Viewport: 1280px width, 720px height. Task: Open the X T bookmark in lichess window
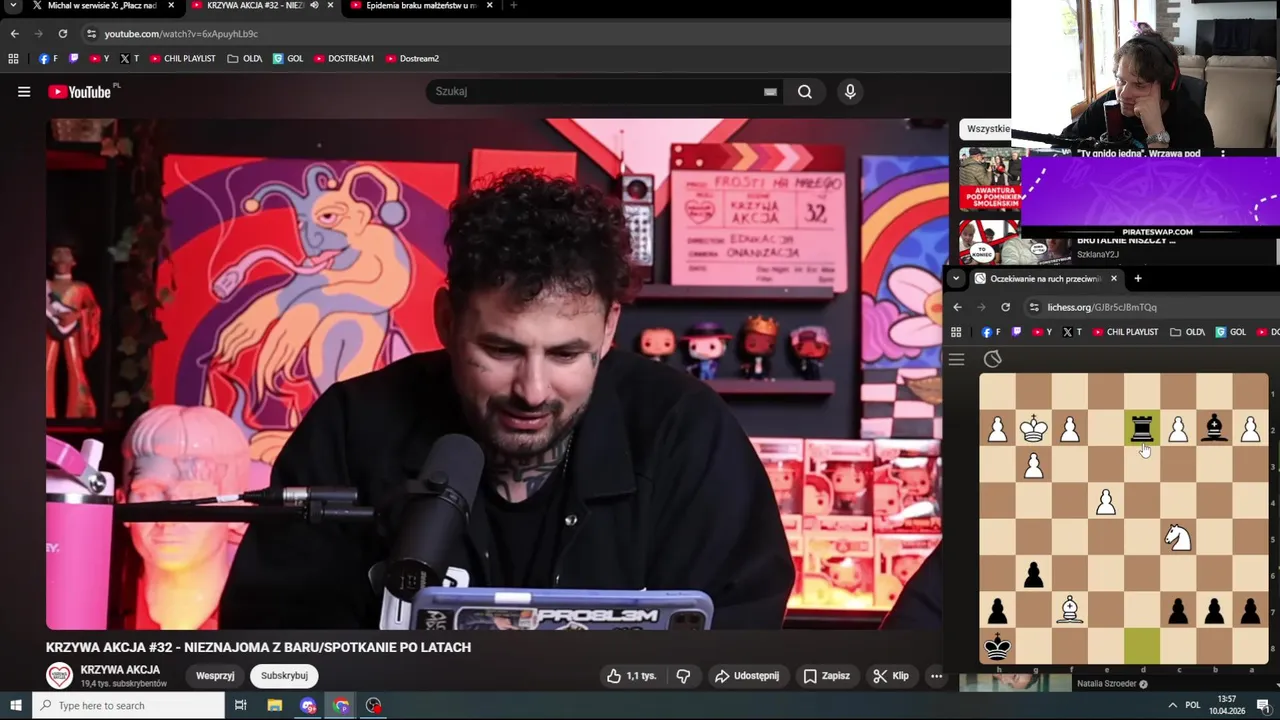point(1073,332)
